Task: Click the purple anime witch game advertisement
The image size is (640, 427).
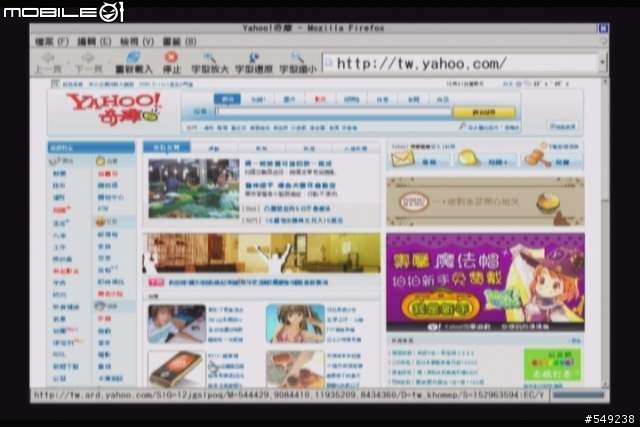Action: coord(485,282)
